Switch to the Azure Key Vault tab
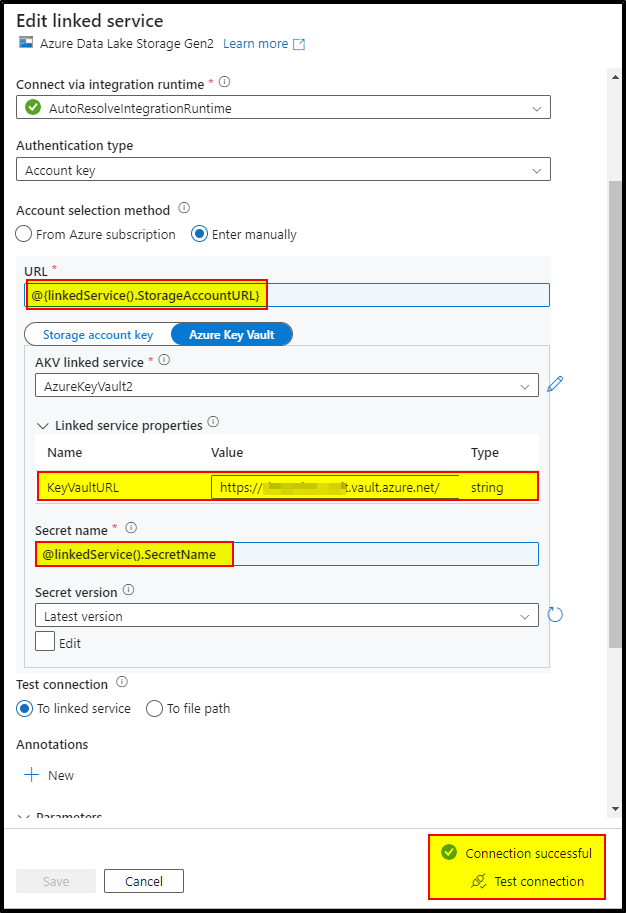Image resolution: width=626 pixels, height=913 pixels. [x=231, y=334]
